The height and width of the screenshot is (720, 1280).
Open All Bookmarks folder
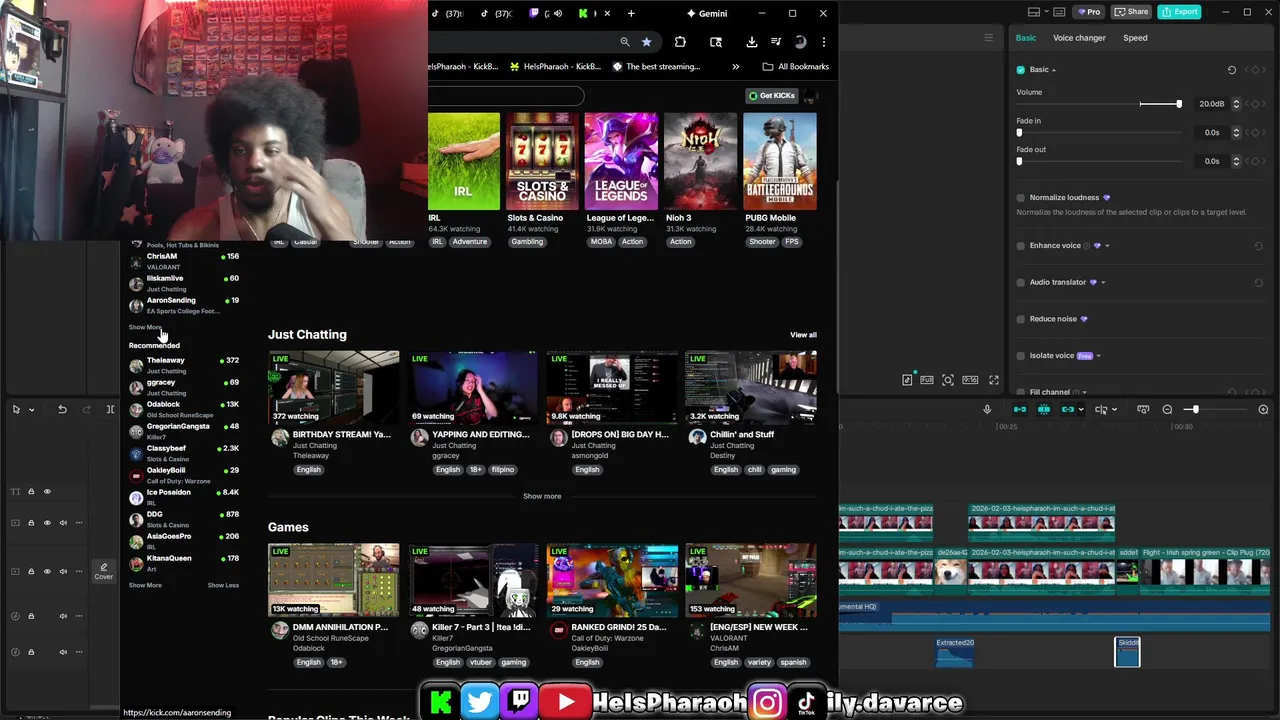pyautogui.click(x=795, y=67)
